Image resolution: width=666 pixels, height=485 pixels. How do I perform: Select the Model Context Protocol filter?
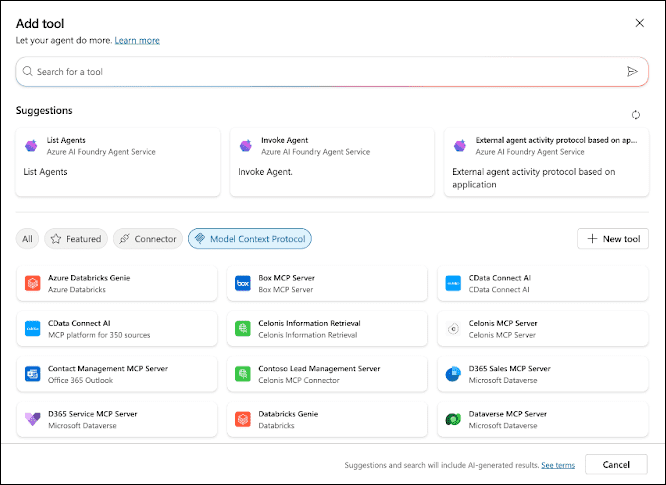pos(250,239)
